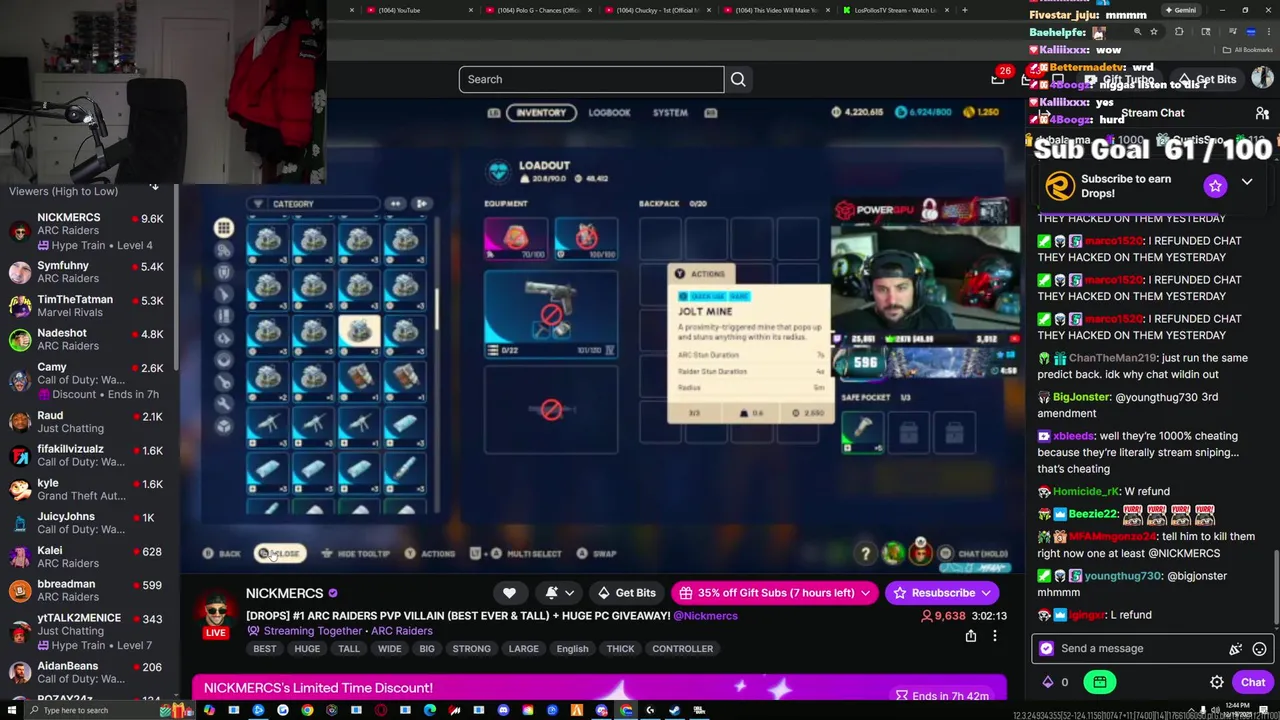1280x720 pixels.
Task: Open Steam from the taskbar
Action: 674,711
